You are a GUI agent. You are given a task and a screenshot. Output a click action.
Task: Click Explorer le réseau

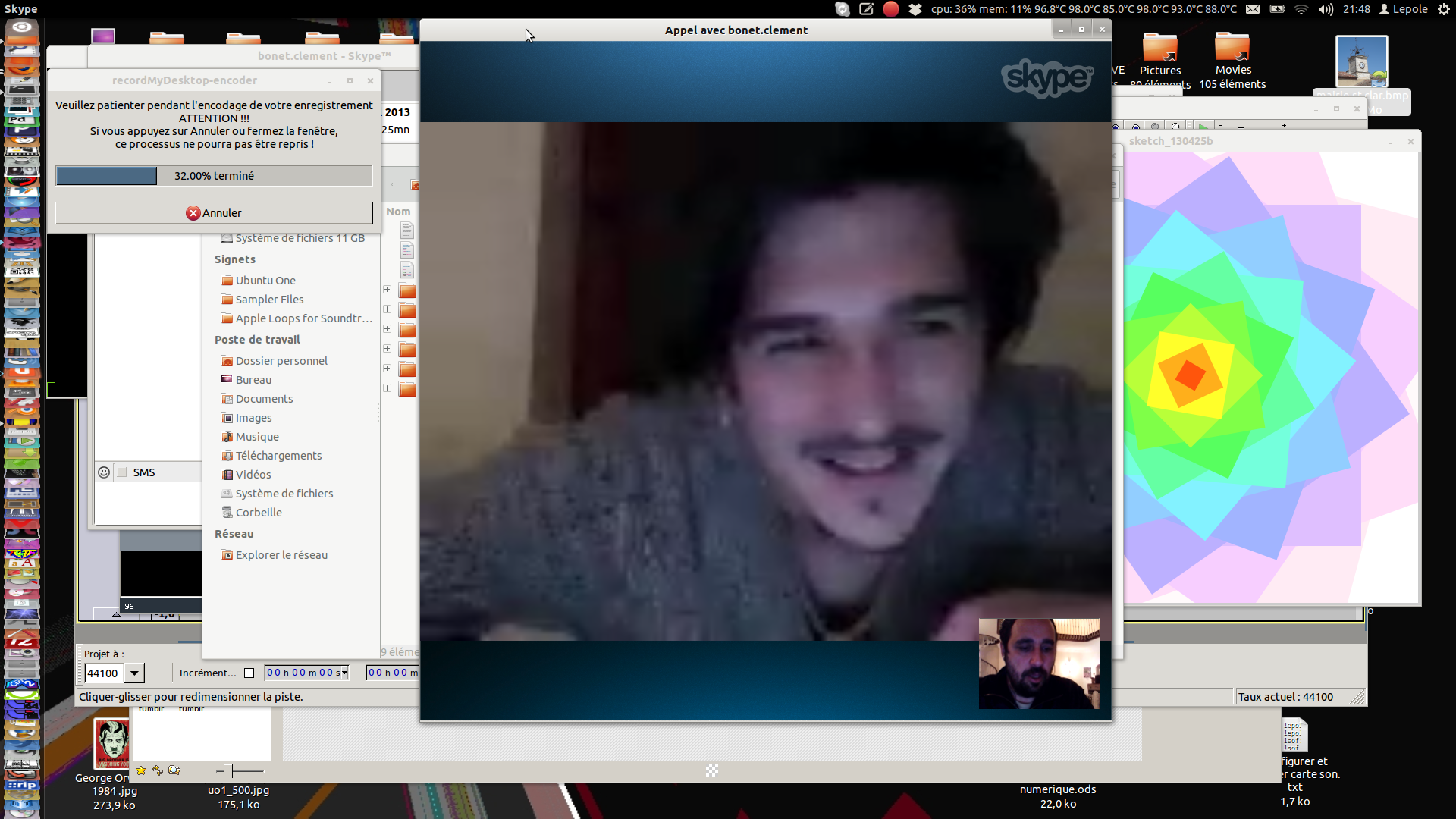[281, 555]
